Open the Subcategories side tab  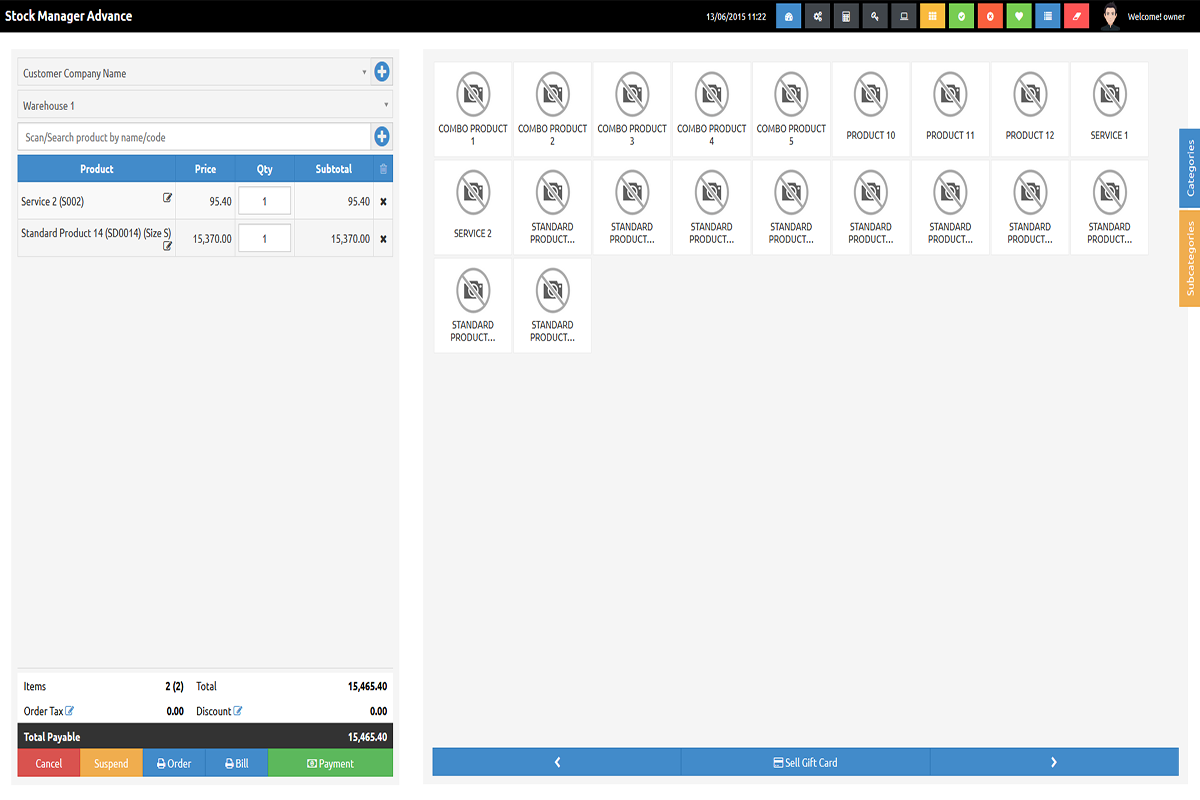pos(1190,258)
